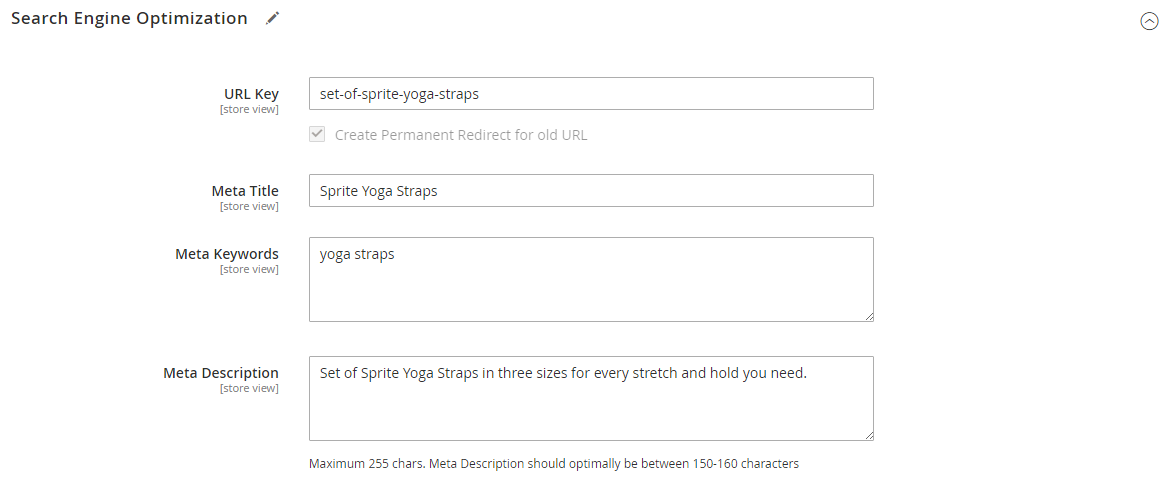
Task: Click the Meta Description label
Action: pyautogui.click(x=221, y=373)
